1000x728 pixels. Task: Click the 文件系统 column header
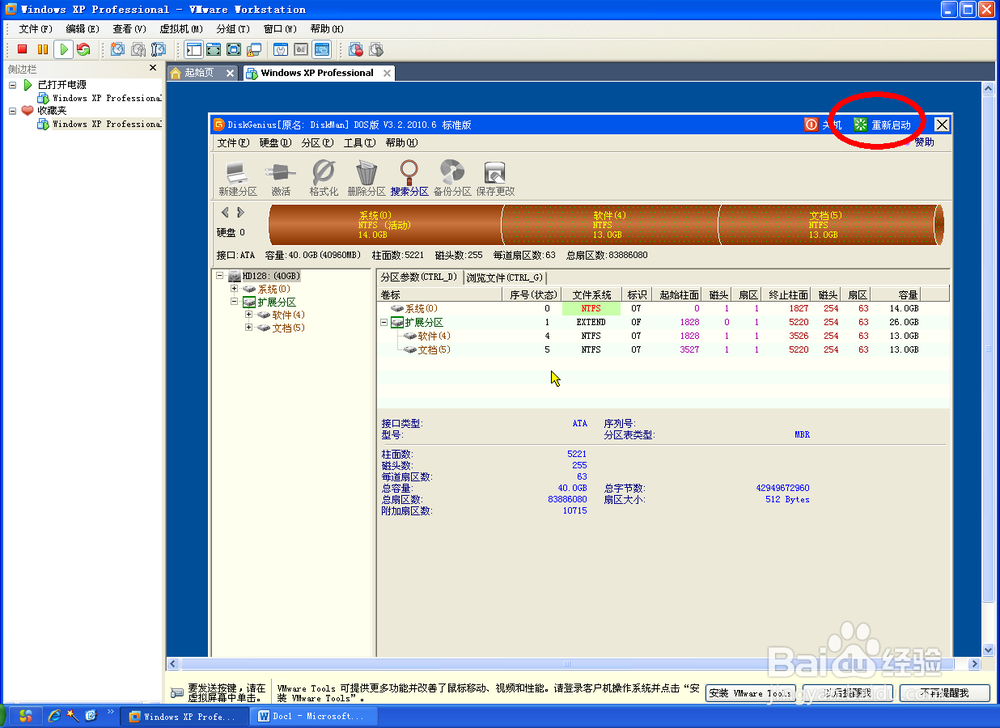pos(591,295)
